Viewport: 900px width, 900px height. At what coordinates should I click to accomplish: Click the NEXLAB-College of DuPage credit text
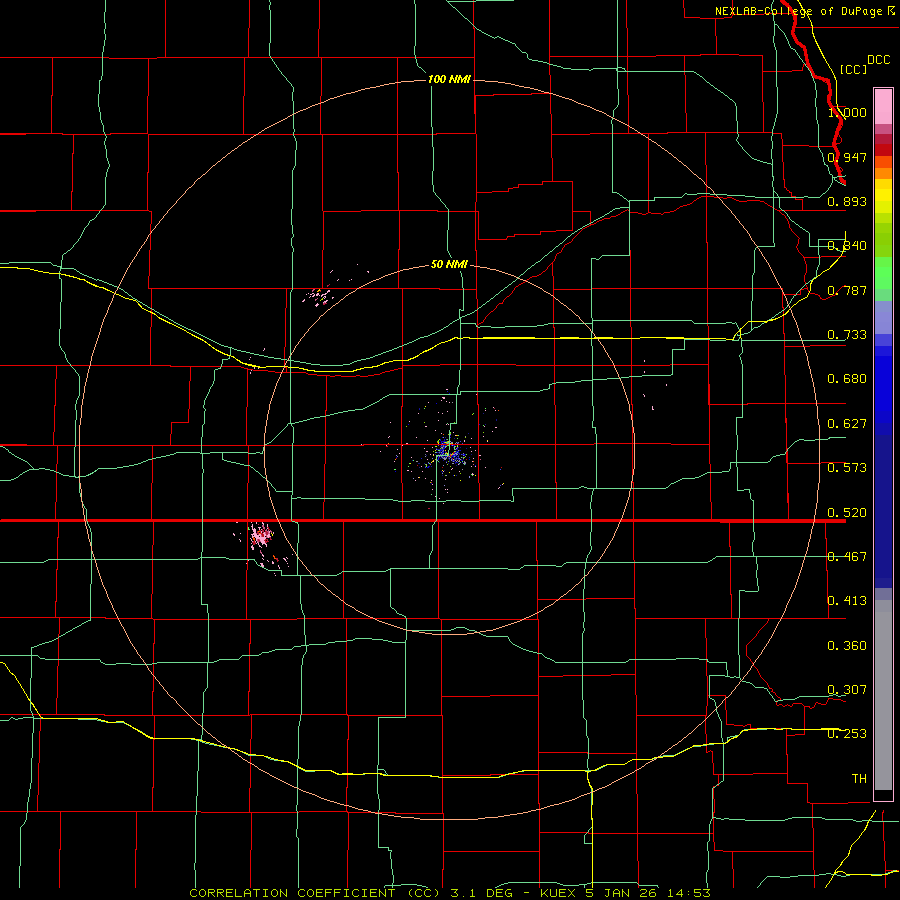(x=804, y=11)
